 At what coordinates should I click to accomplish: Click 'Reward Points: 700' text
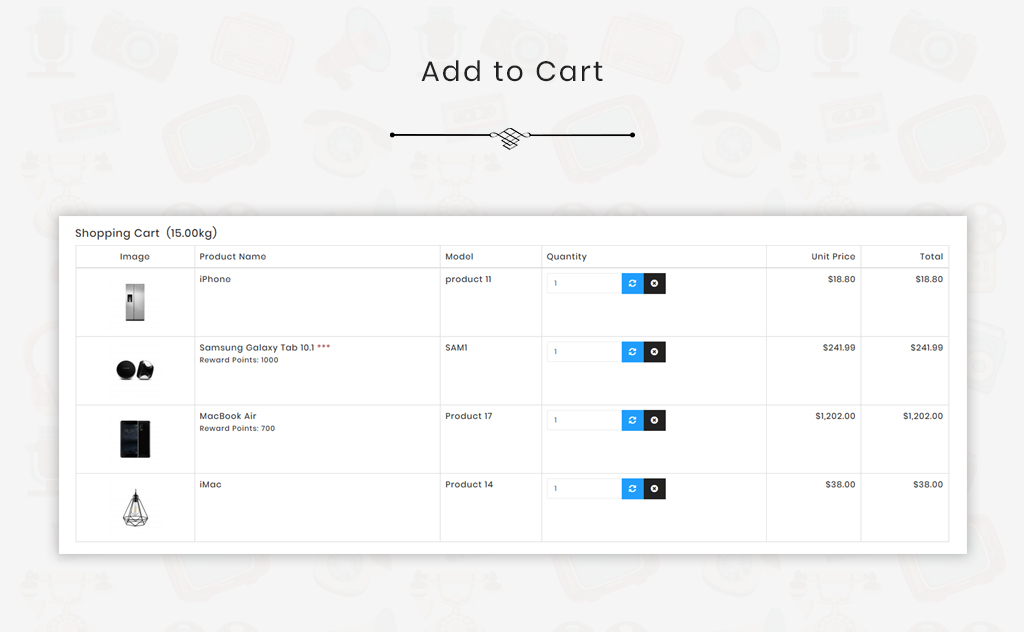237,428
